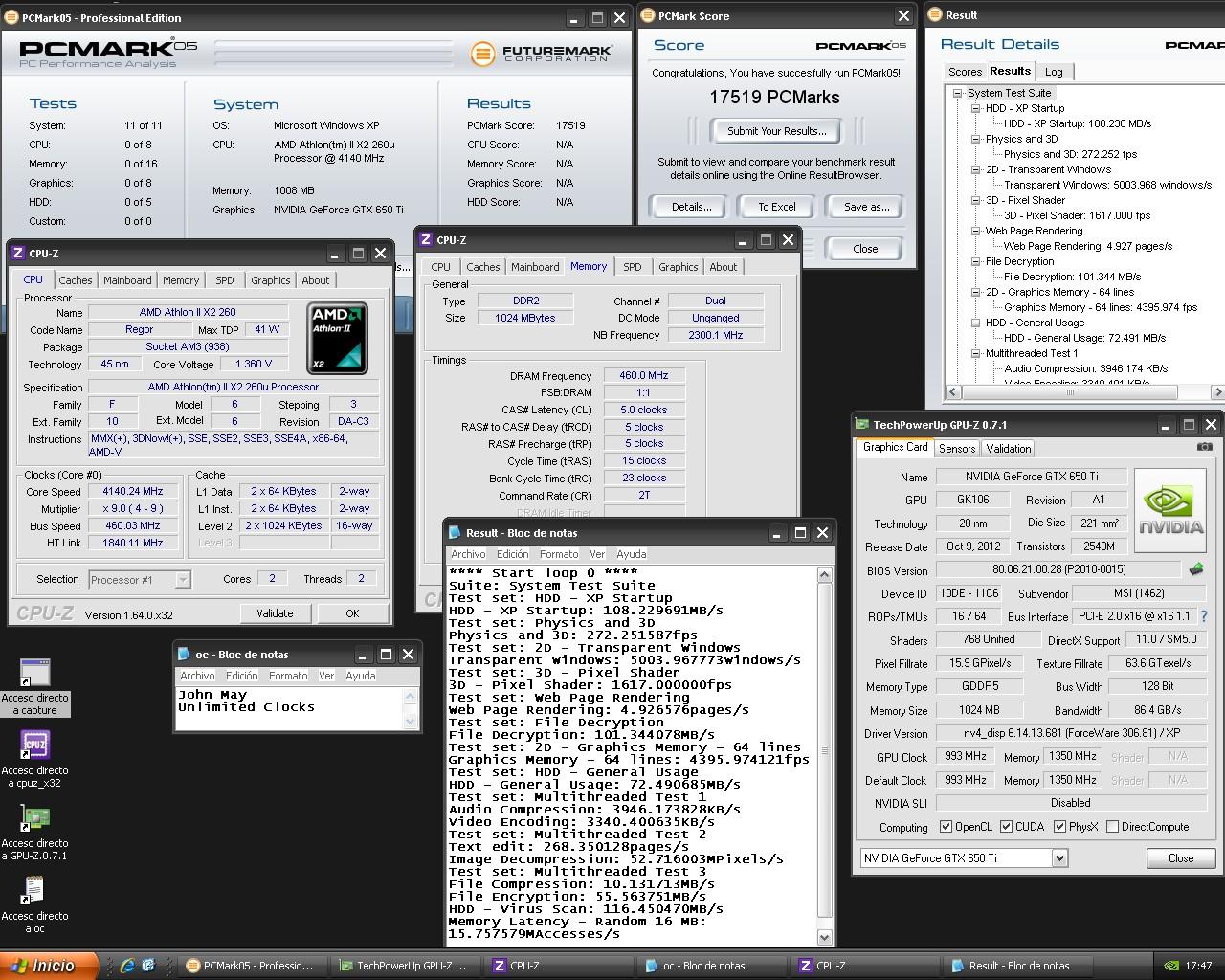Open Archivo menu in oc notepad
This screenshot has width=1225, height=980.
click(197, 676)
